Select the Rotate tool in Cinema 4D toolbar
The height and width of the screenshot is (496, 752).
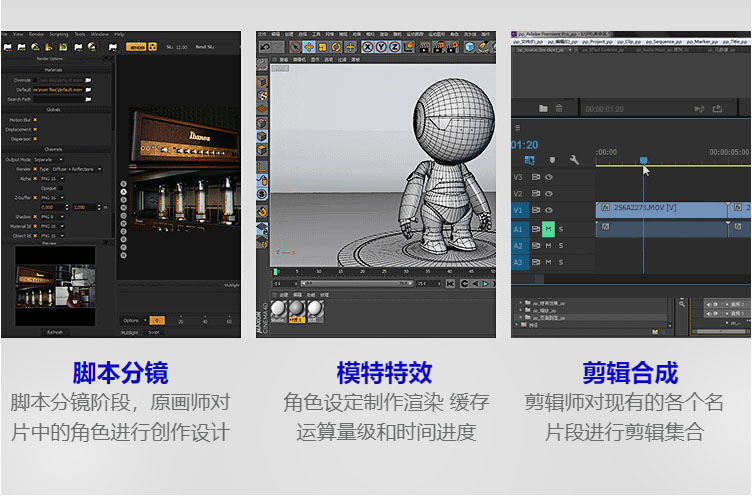(336, 47)
